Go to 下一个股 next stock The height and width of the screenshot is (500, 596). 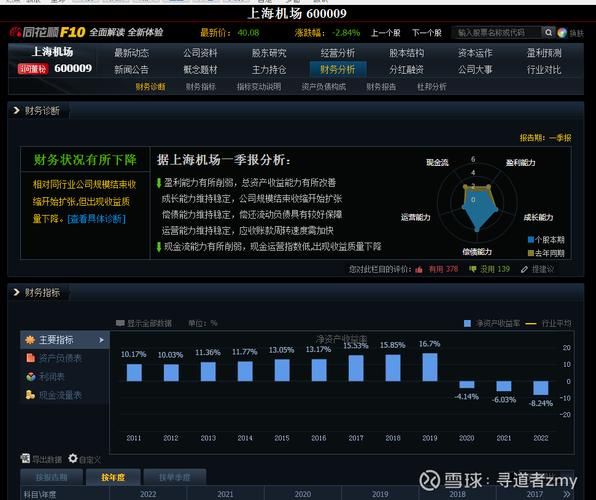[x=427, y=33]
